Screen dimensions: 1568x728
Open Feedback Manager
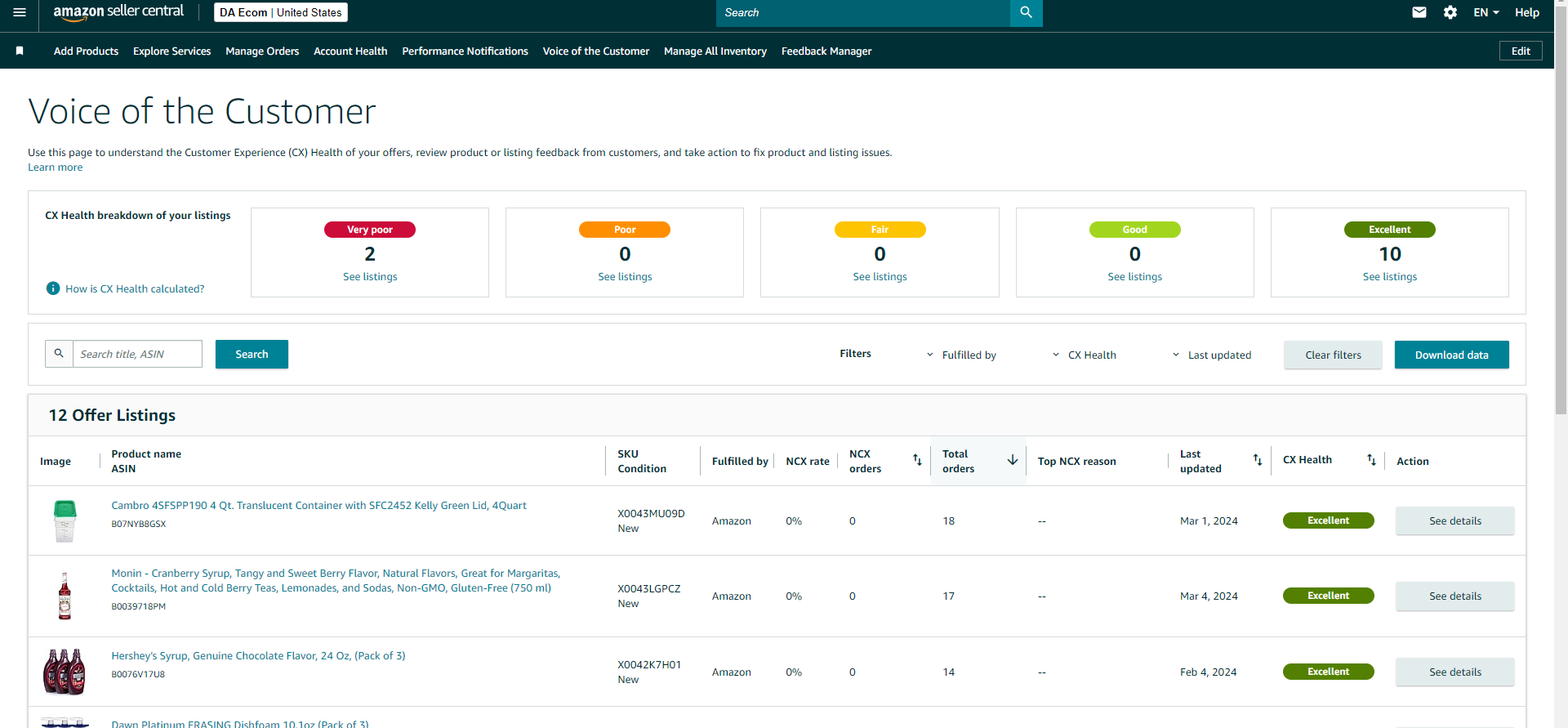pos(826,51)
